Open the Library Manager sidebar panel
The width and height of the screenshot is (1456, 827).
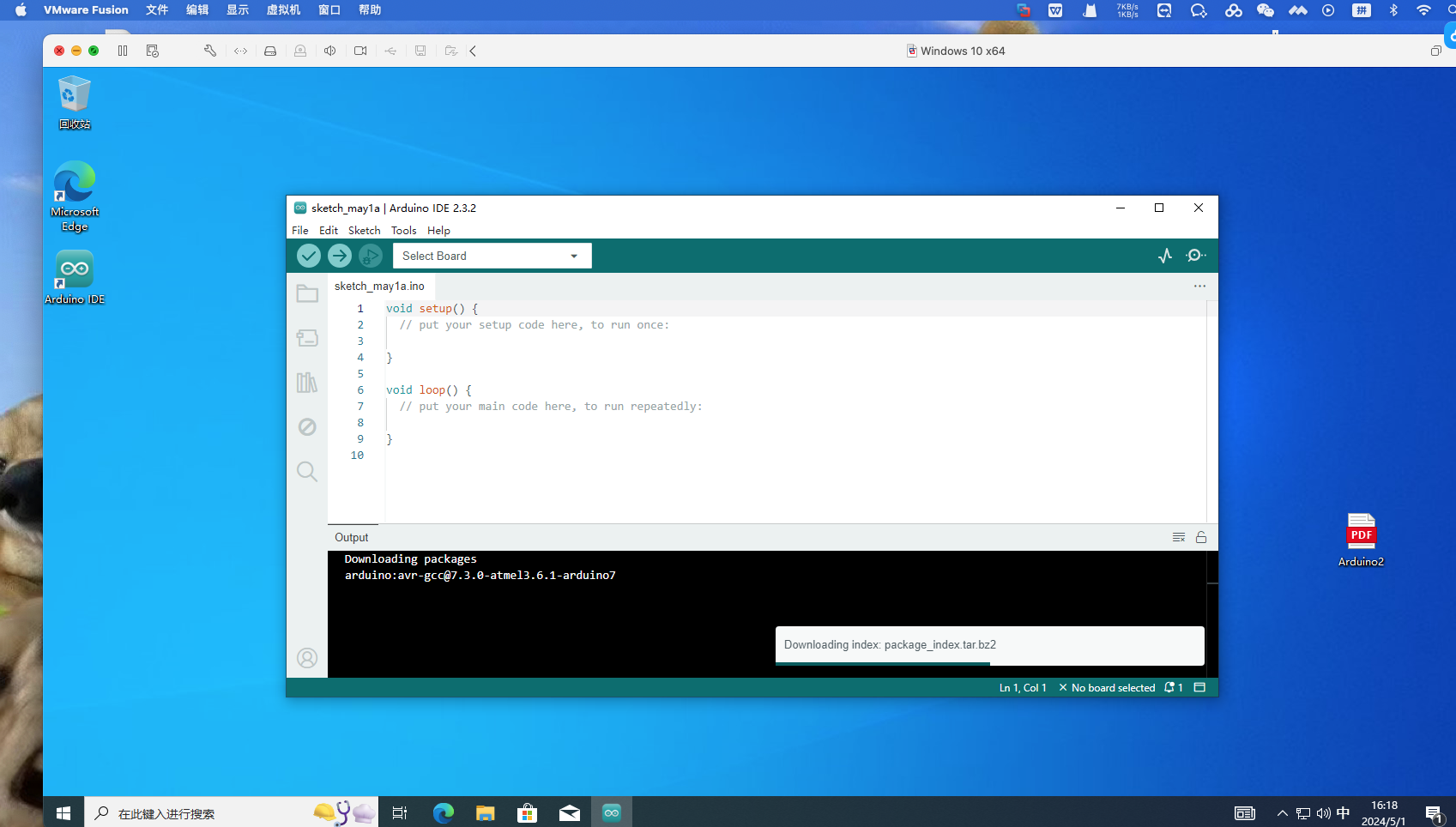(307, 383)
